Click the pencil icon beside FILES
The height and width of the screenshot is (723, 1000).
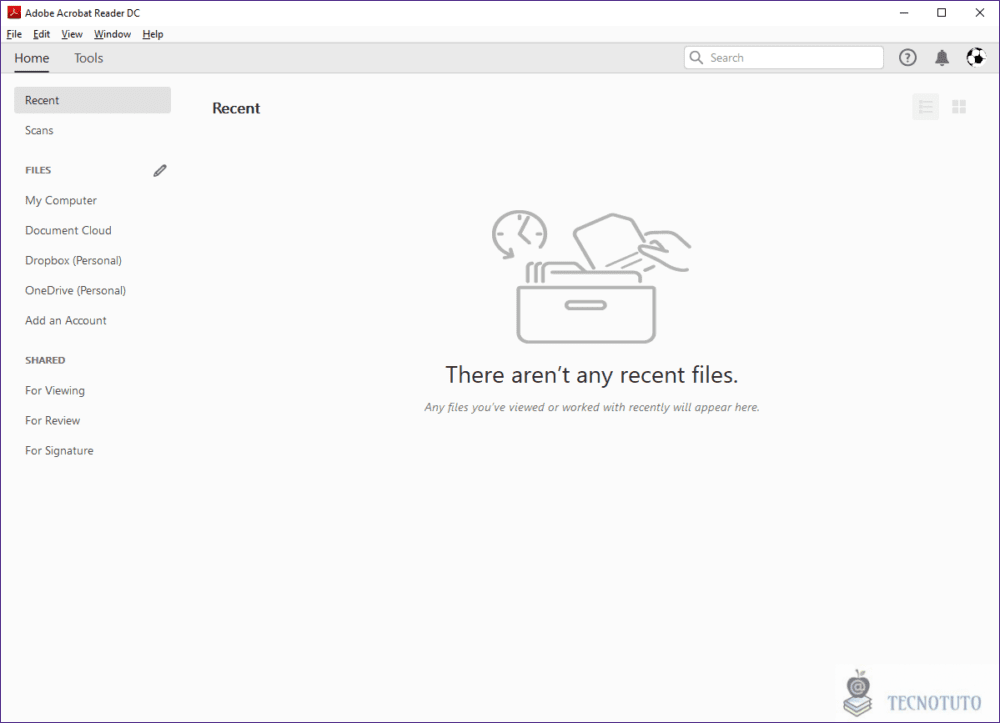click(160, 170)
